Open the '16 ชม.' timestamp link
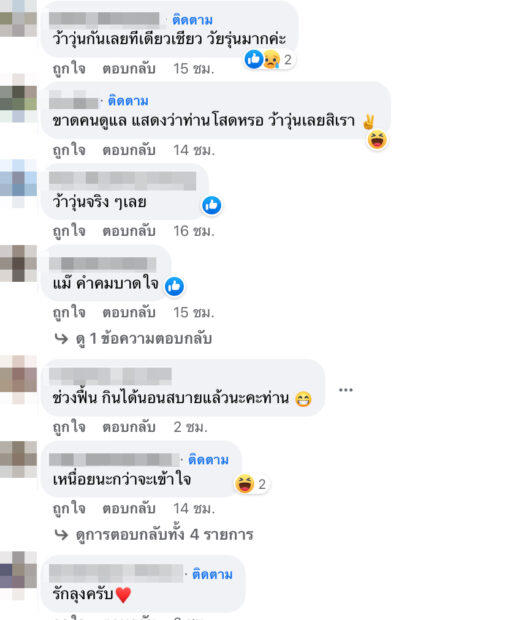 [x=194, y=231]
